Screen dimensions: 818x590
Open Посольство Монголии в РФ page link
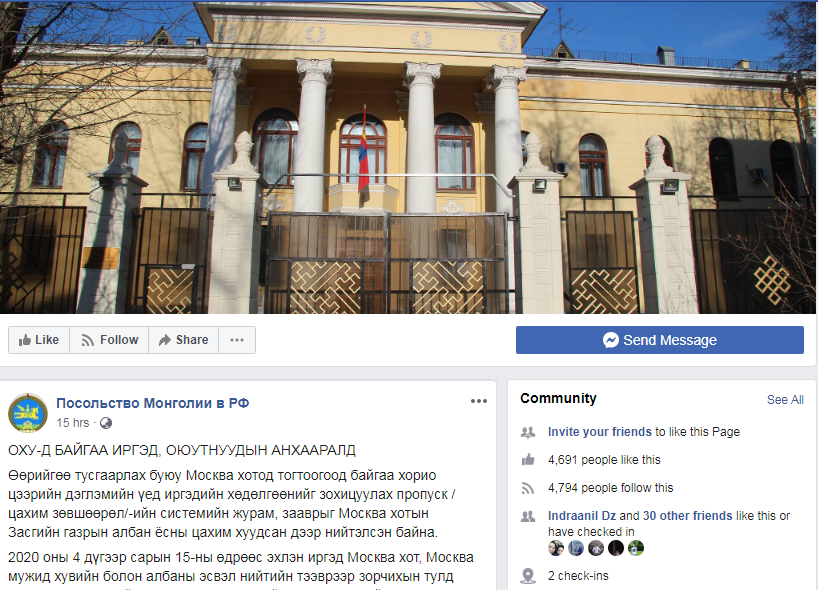(x=152, y=403)
